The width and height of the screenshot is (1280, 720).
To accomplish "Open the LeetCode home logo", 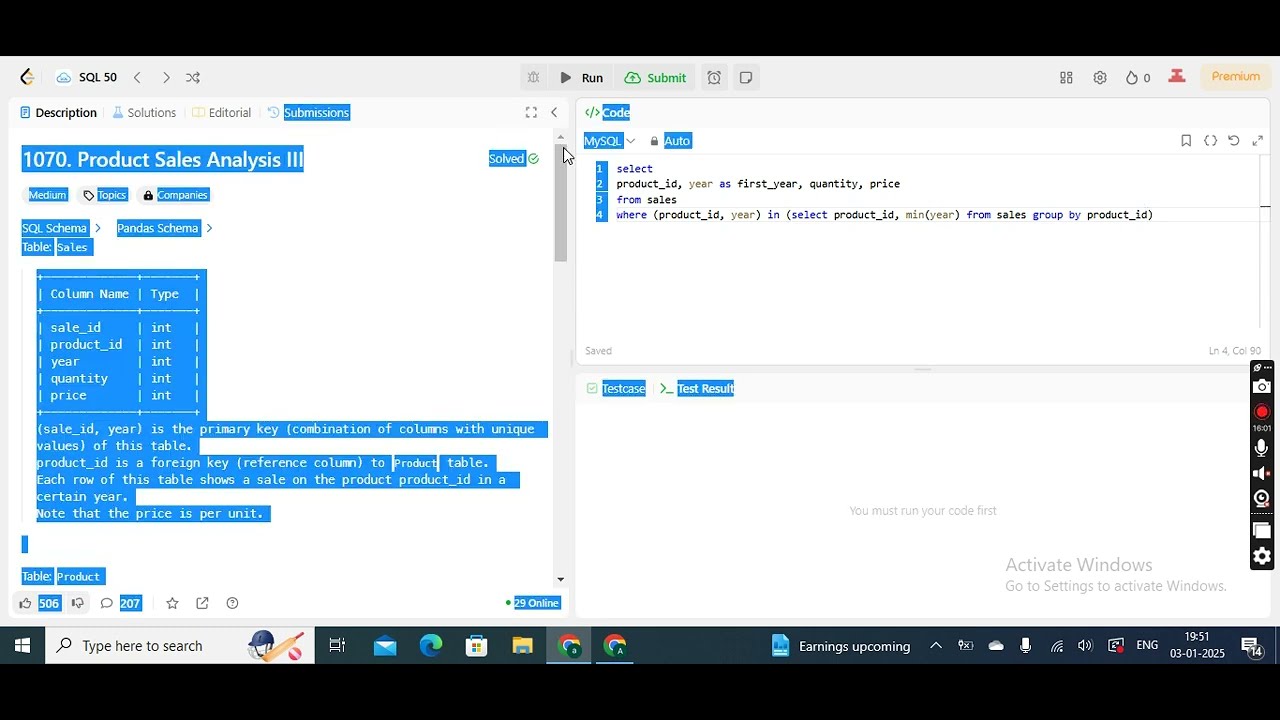I will (x=27, y=77).
